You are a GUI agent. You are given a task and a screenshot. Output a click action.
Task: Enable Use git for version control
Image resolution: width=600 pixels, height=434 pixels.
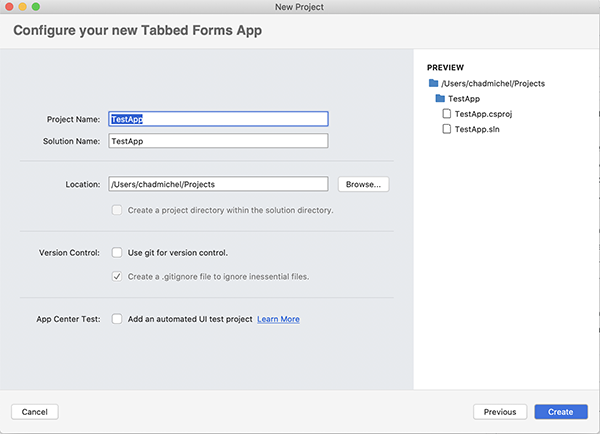[x=117, y=253]
